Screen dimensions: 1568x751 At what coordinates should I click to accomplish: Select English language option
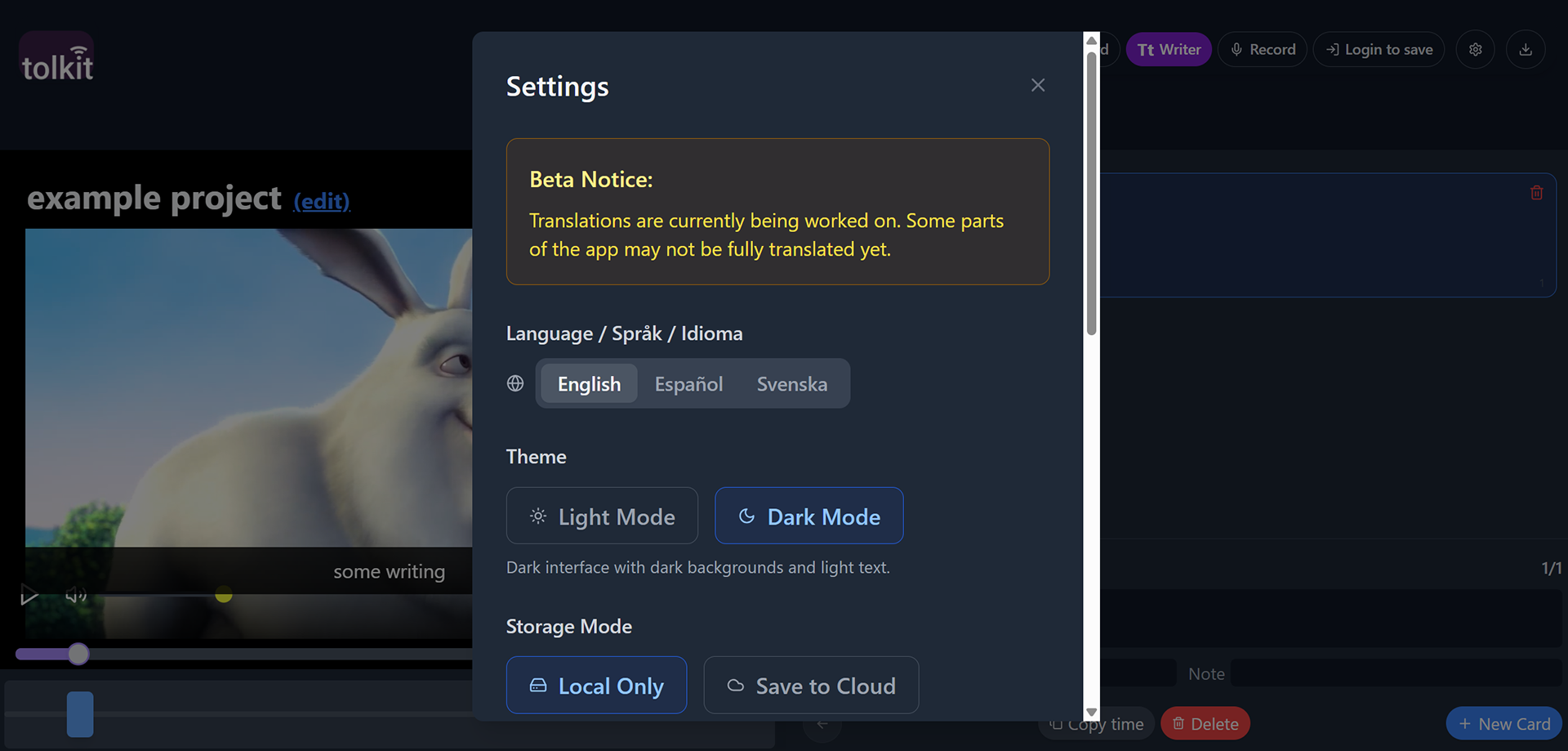point(589,384)
